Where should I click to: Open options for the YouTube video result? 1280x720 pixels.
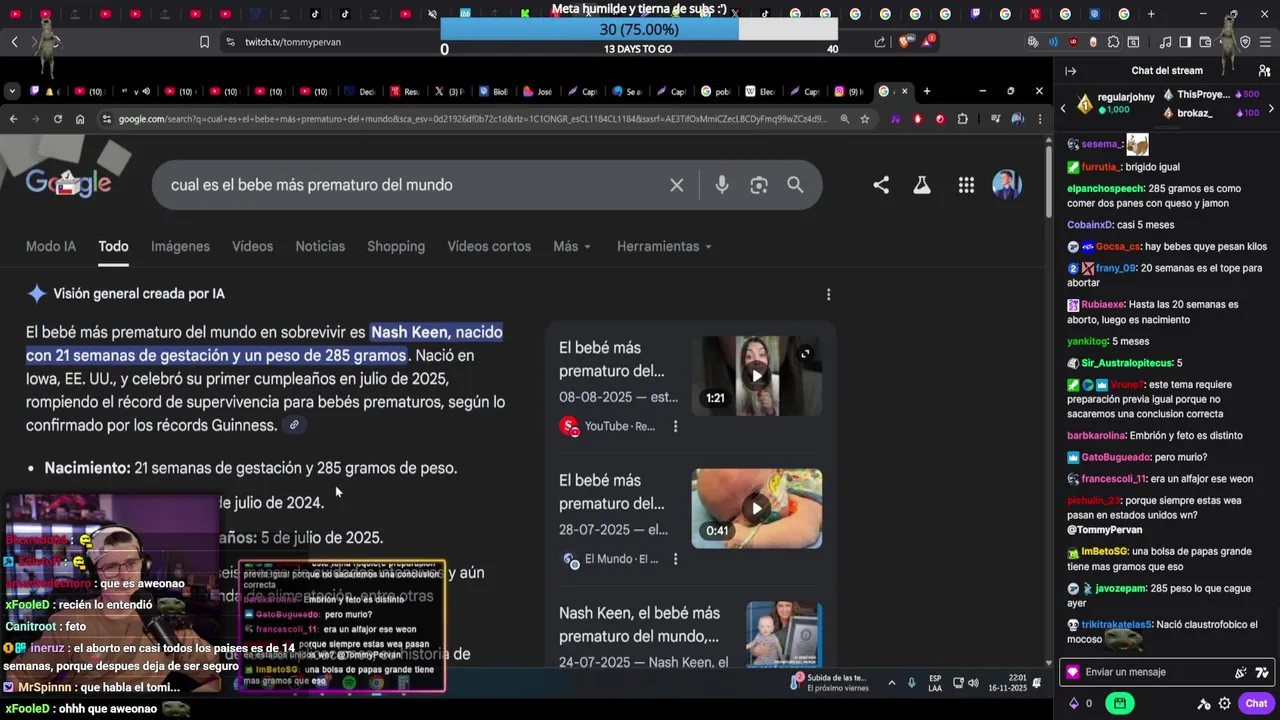point(675,426)
